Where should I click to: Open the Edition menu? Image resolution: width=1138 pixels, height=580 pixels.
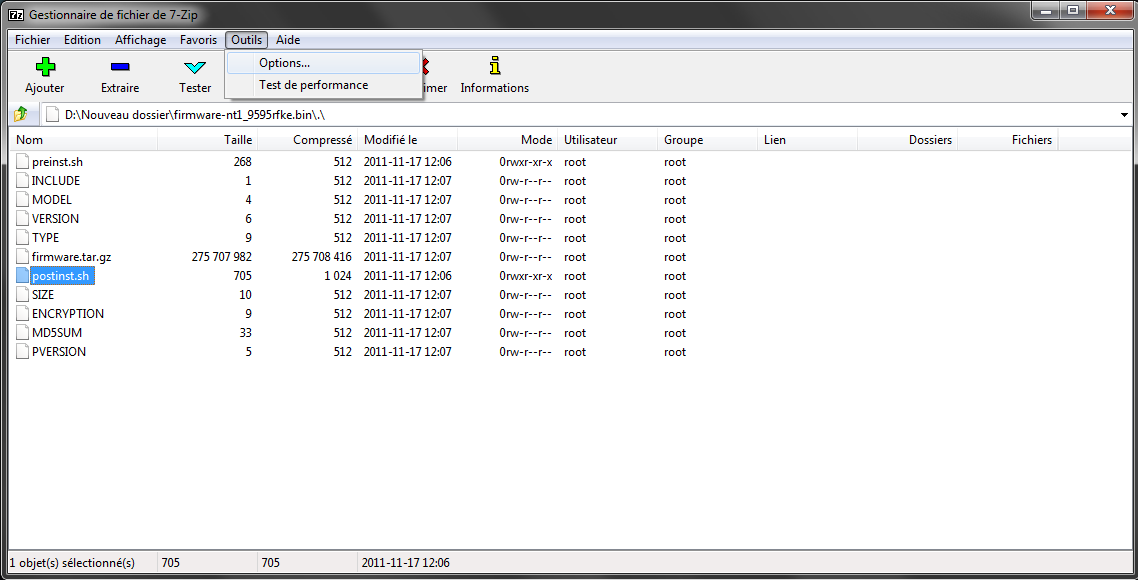click(82, 40)
